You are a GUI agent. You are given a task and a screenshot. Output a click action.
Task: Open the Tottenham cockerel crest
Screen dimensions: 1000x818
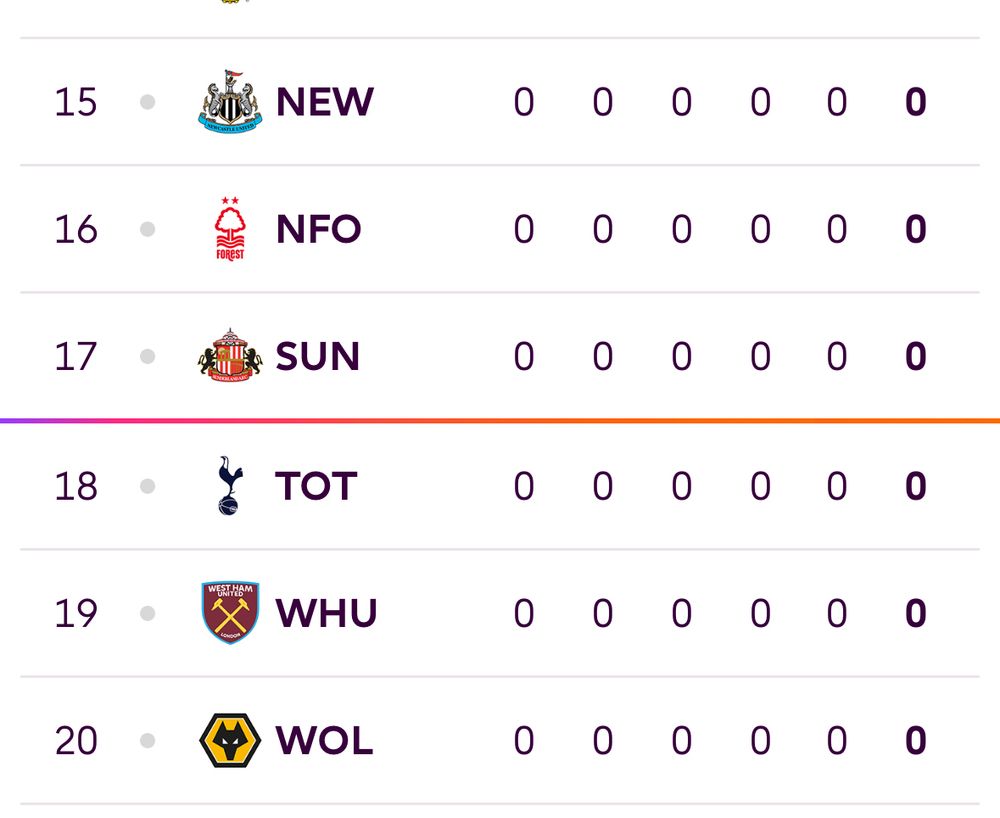coord(230,486)
